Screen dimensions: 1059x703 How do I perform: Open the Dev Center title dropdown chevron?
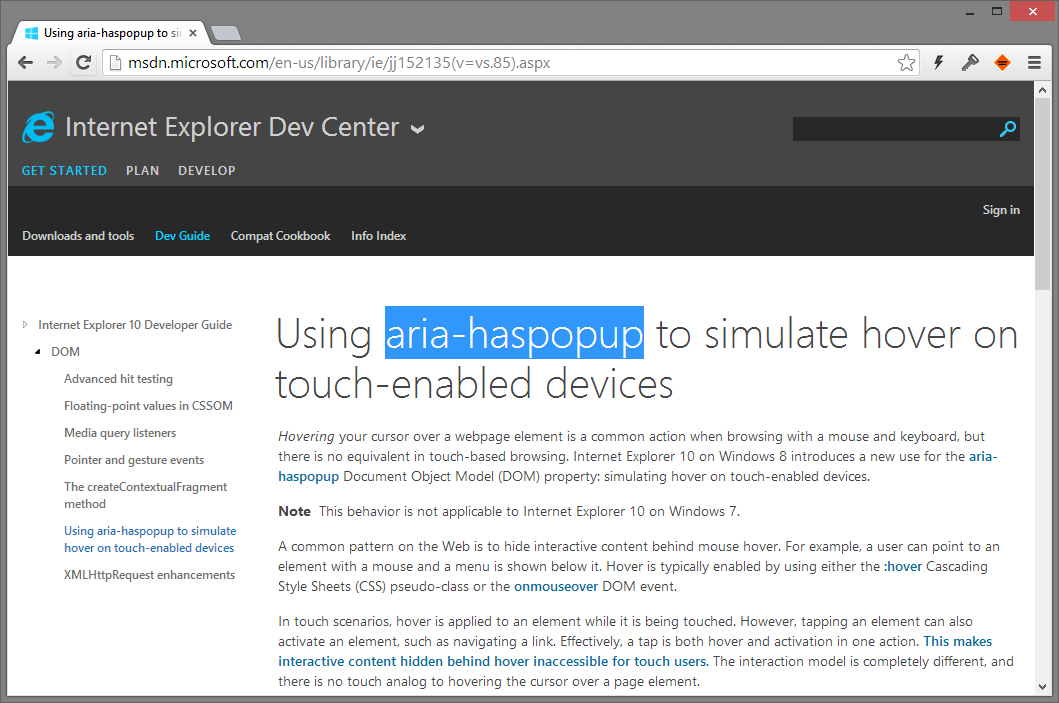[417, 129]
